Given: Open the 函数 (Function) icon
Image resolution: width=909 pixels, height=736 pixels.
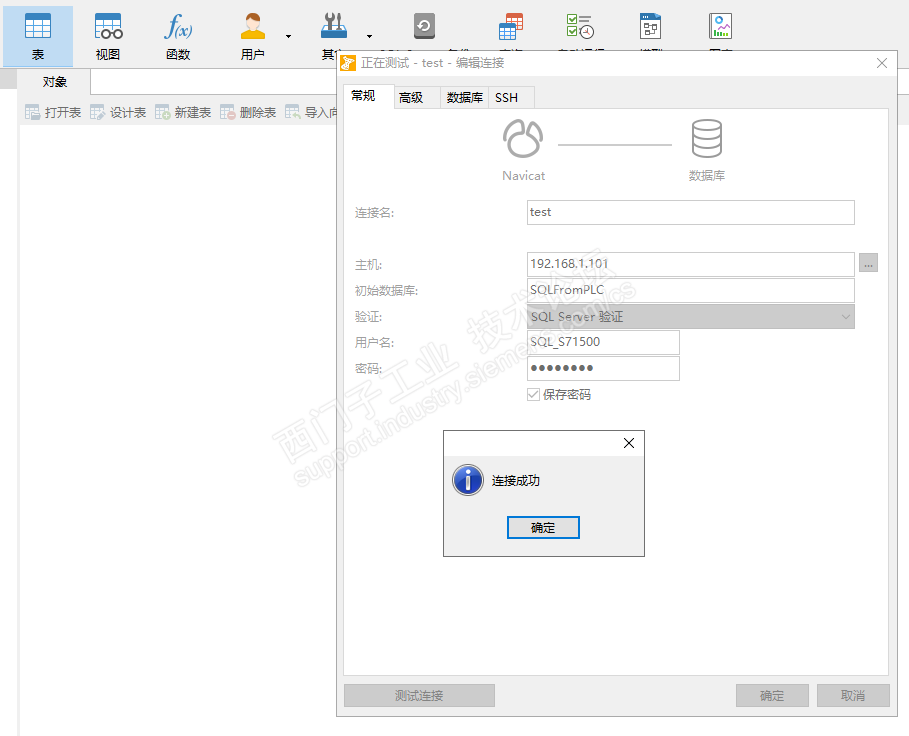Looking at the screenshot, I should click(178, 37).
